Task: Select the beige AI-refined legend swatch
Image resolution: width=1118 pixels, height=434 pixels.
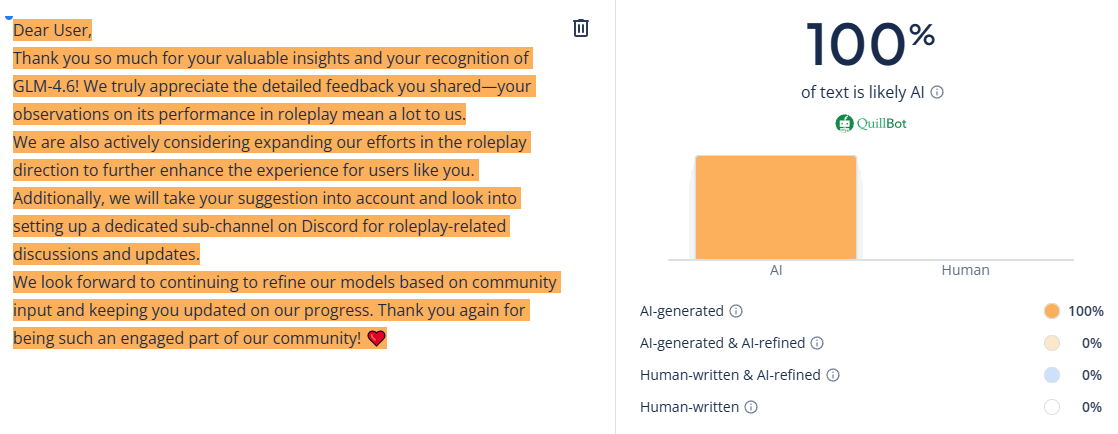Action: pos(1051,343)
